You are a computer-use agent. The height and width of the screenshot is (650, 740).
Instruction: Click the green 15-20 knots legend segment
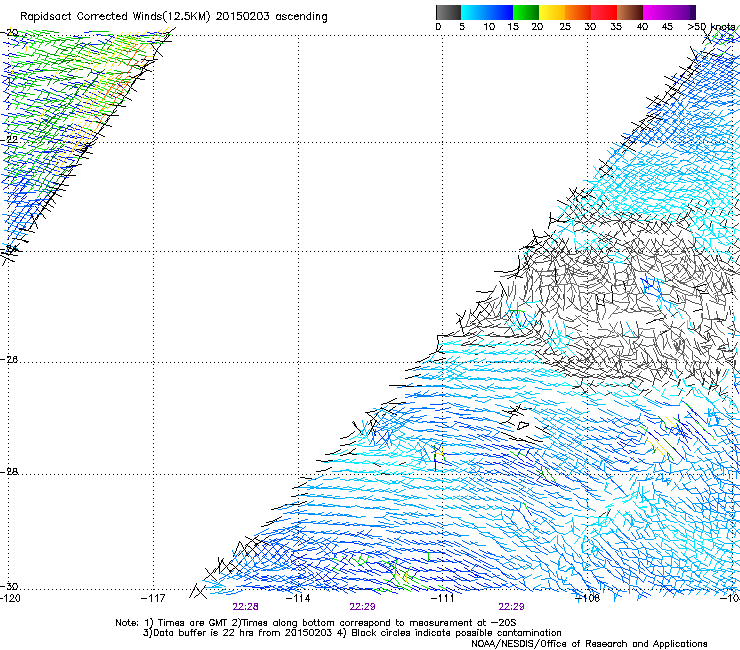point(526,12)
